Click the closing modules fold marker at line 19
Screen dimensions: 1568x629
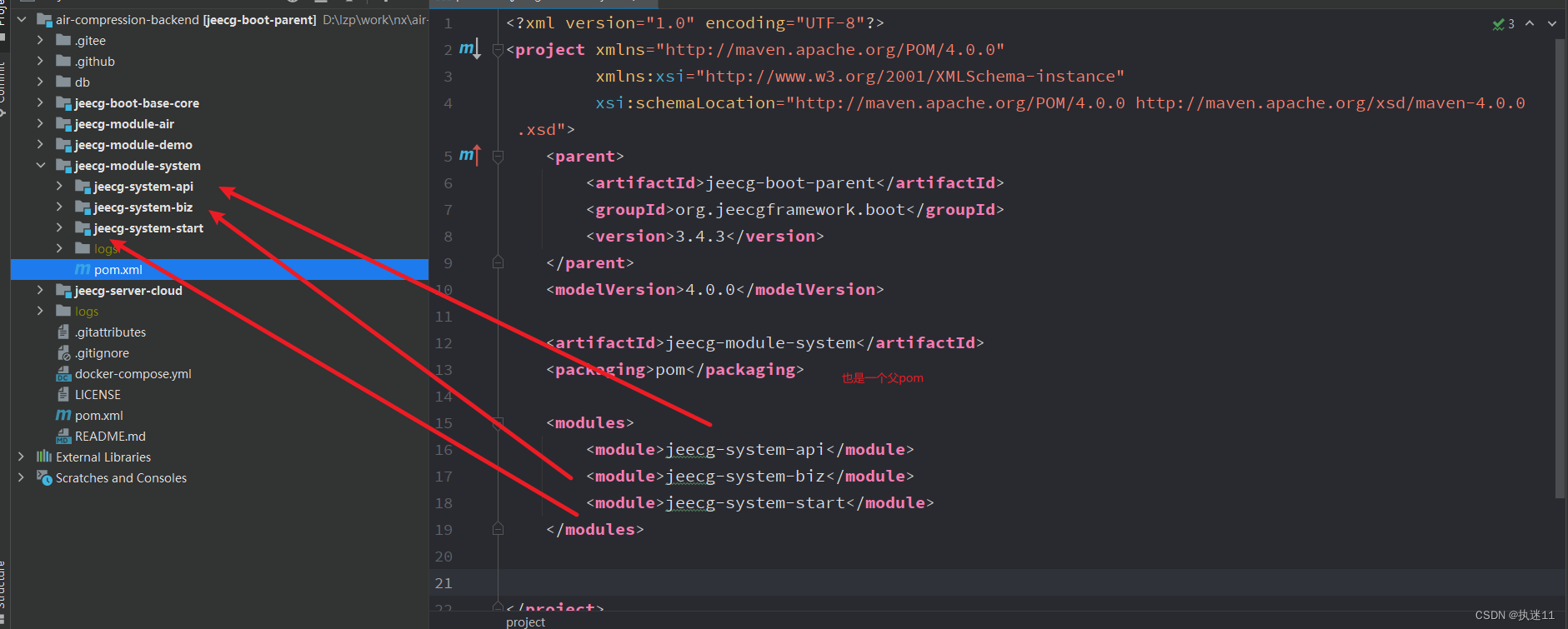click(x=498, y=529)
